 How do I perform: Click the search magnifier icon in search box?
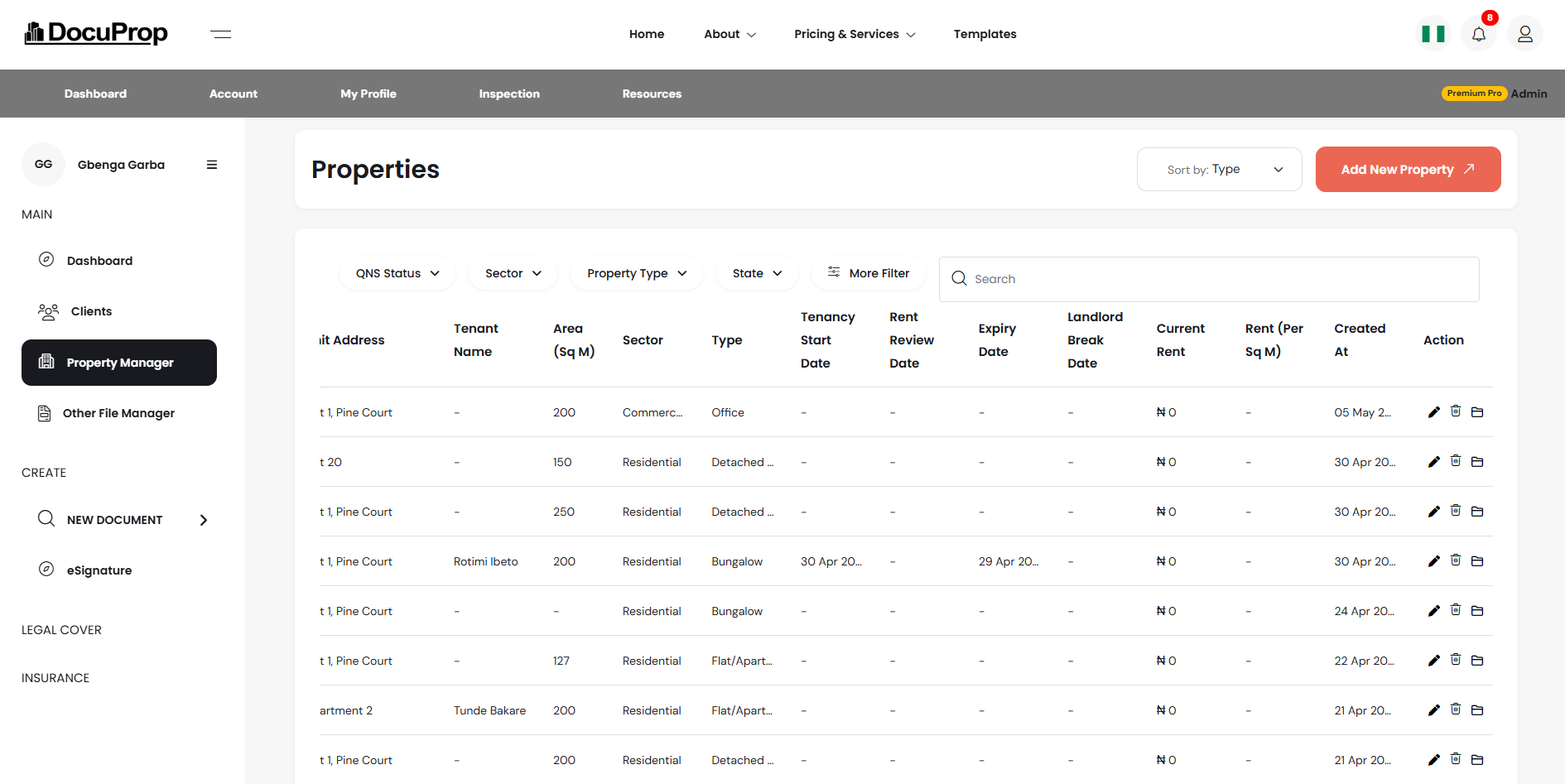coord(959,279)
